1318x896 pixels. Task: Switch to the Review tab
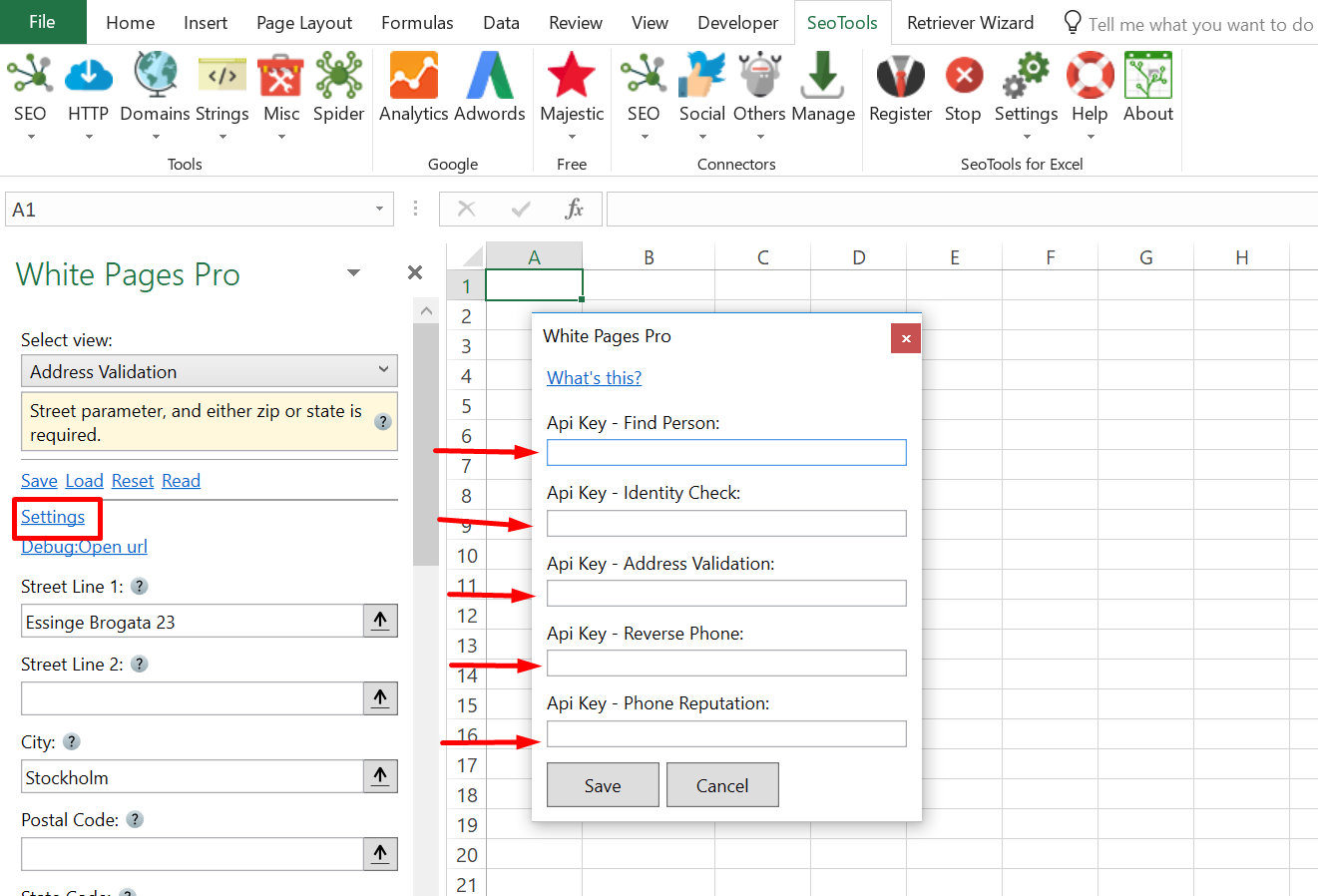pyautogui.click(x=576, y=23)
